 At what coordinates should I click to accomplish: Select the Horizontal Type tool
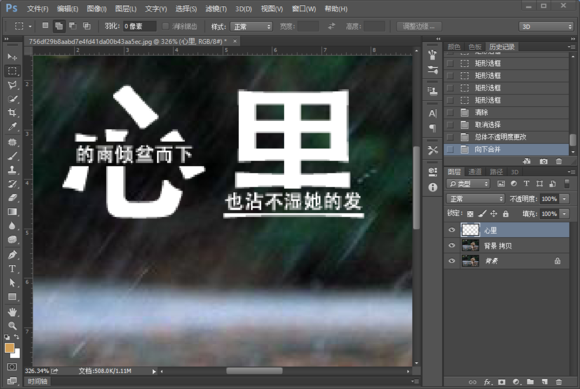12,269
